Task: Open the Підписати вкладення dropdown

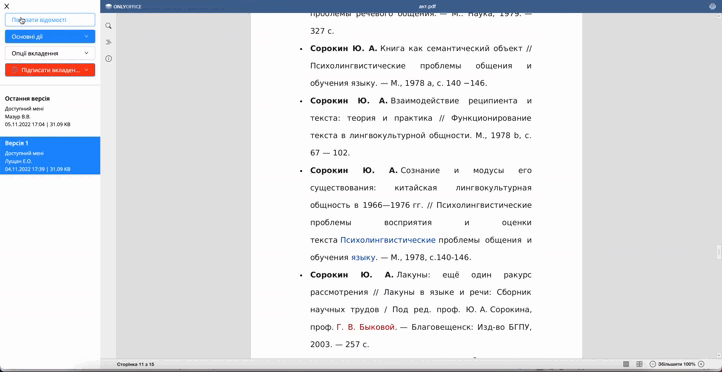Action: click(x=50, y=70)
